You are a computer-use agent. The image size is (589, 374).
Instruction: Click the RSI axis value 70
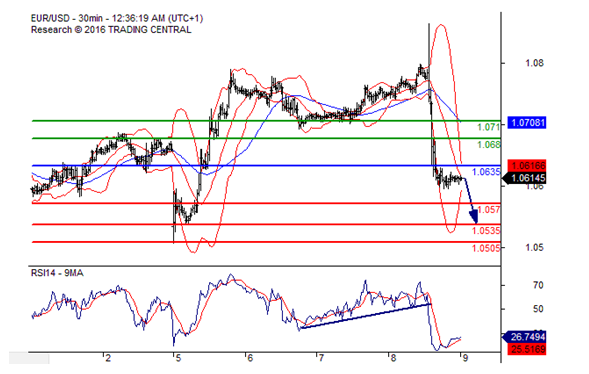[x=538, y=285]
